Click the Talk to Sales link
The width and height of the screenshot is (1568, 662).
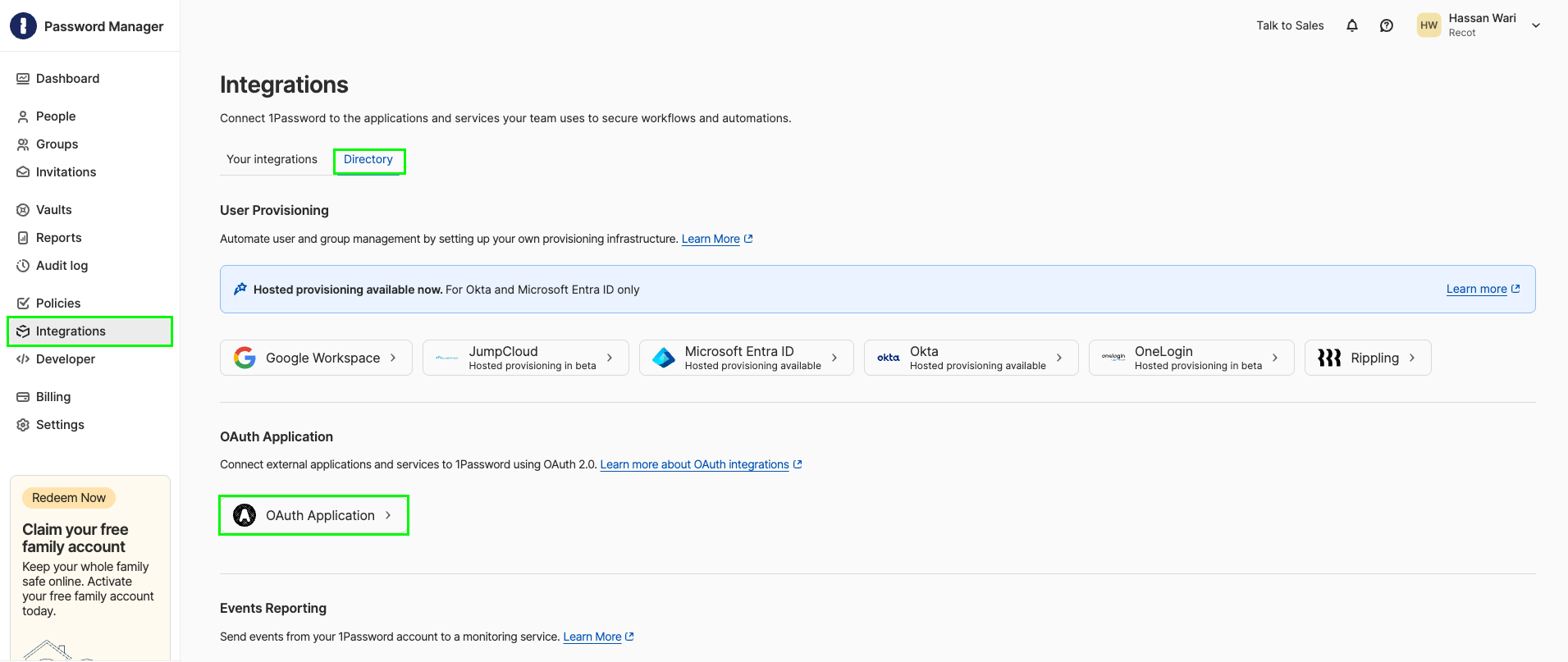(1290, 25)
